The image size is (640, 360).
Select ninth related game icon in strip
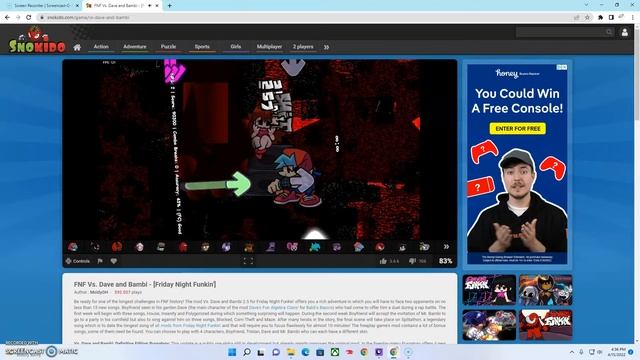249,247
